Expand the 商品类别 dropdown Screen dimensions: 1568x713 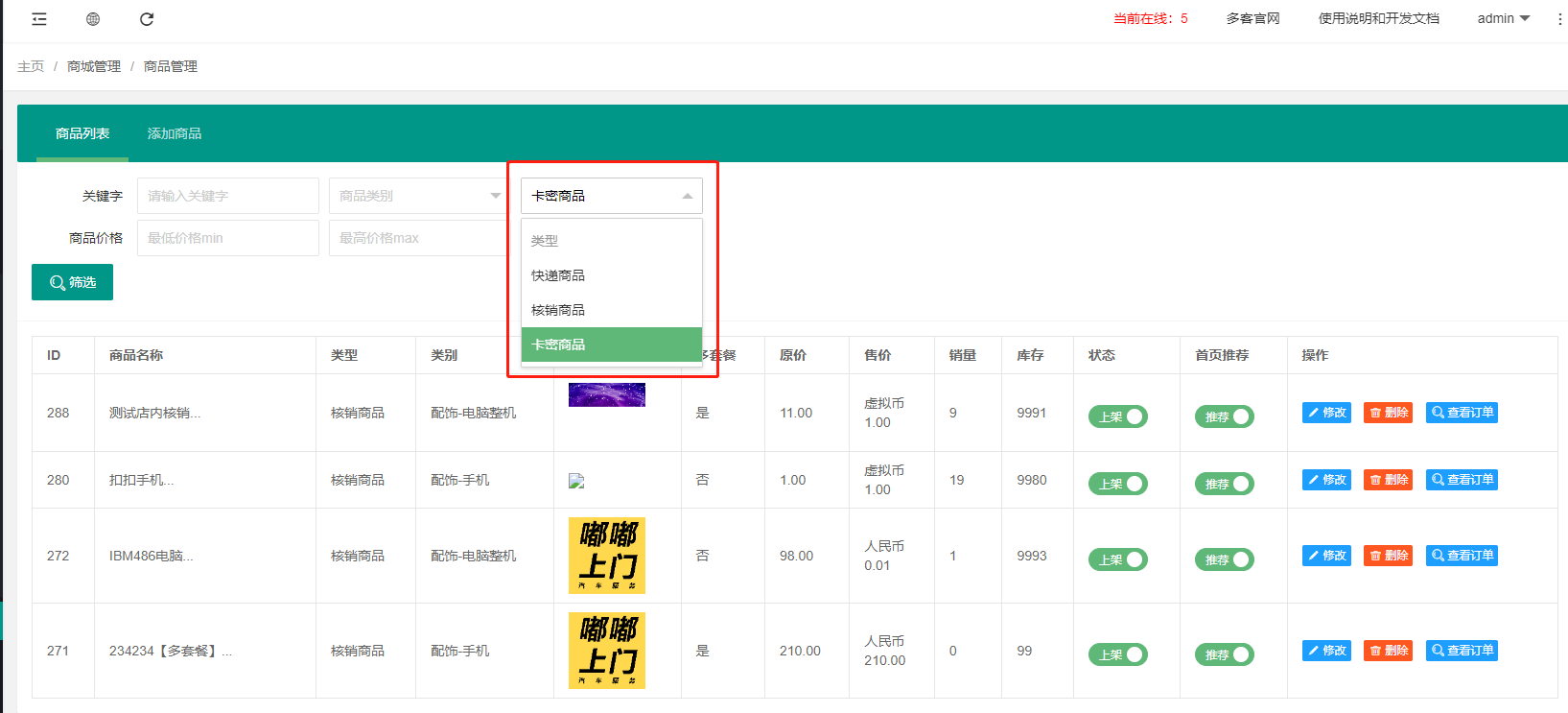pyautogui.click(x=419, y=196)
